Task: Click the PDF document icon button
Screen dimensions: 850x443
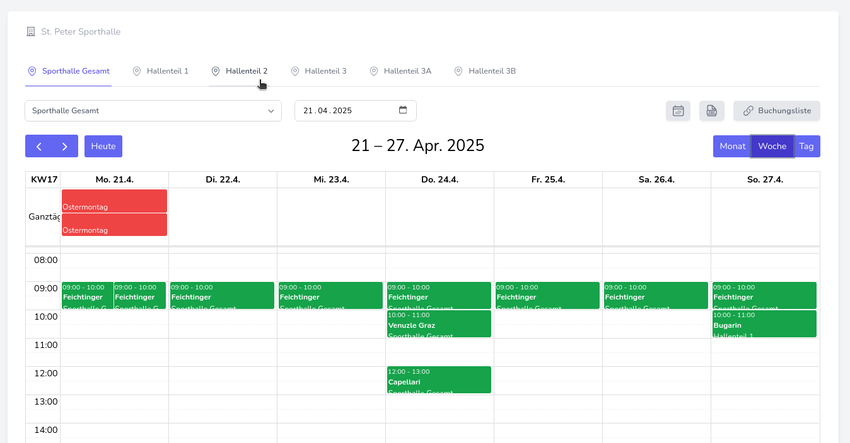Action: 711,111
